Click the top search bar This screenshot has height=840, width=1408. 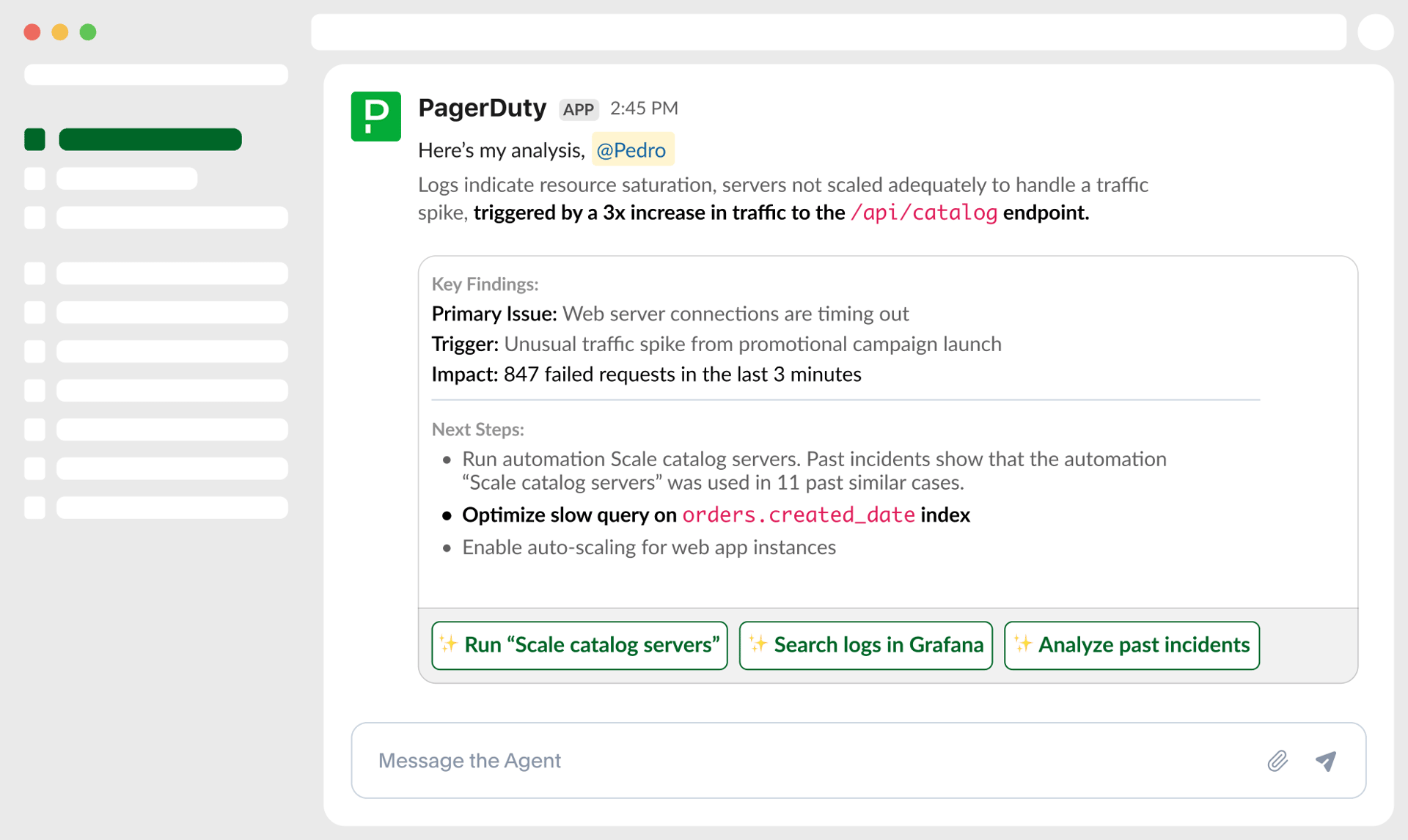pos(828,32)
